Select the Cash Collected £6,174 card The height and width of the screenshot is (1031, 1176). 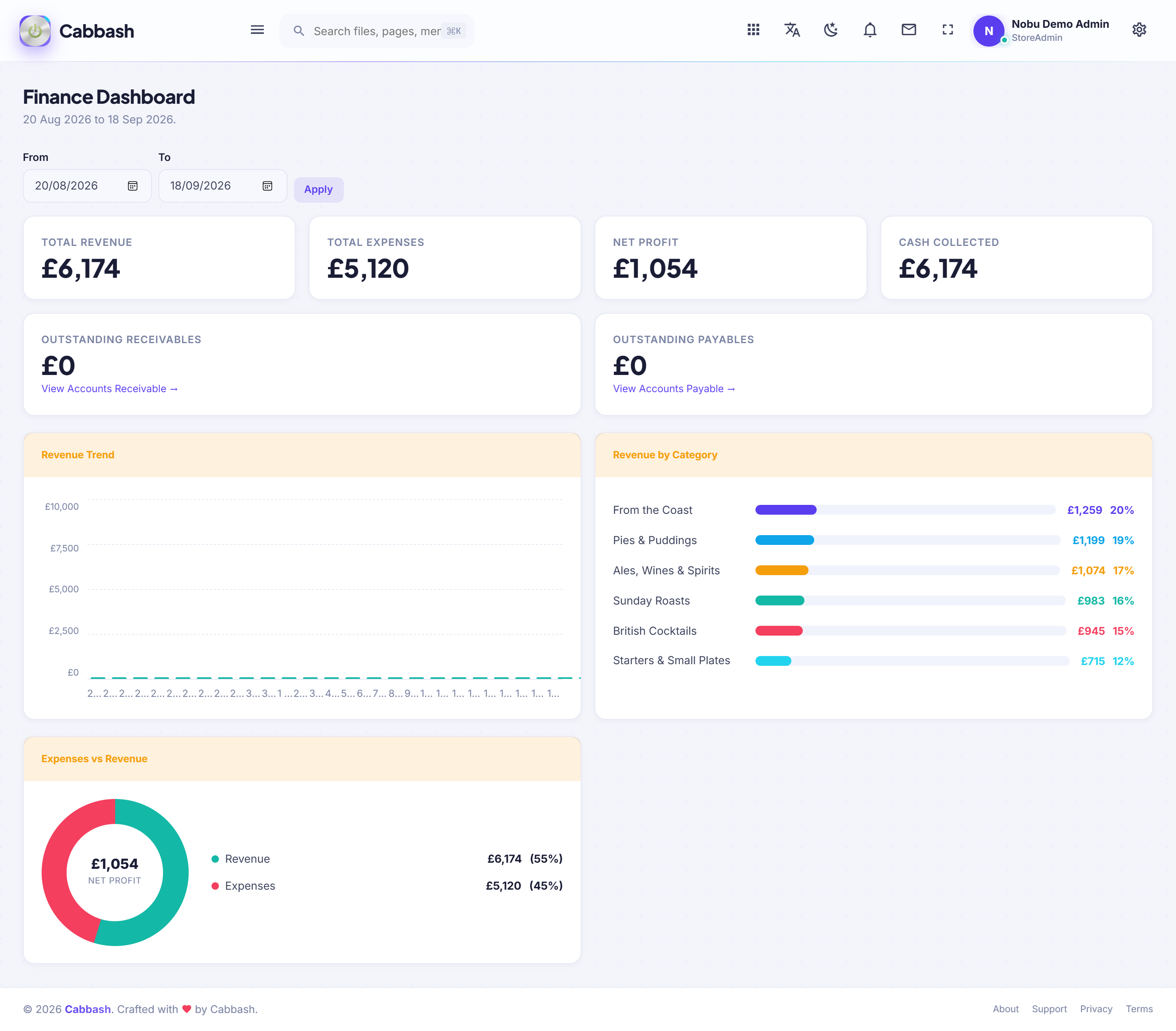1017,258
